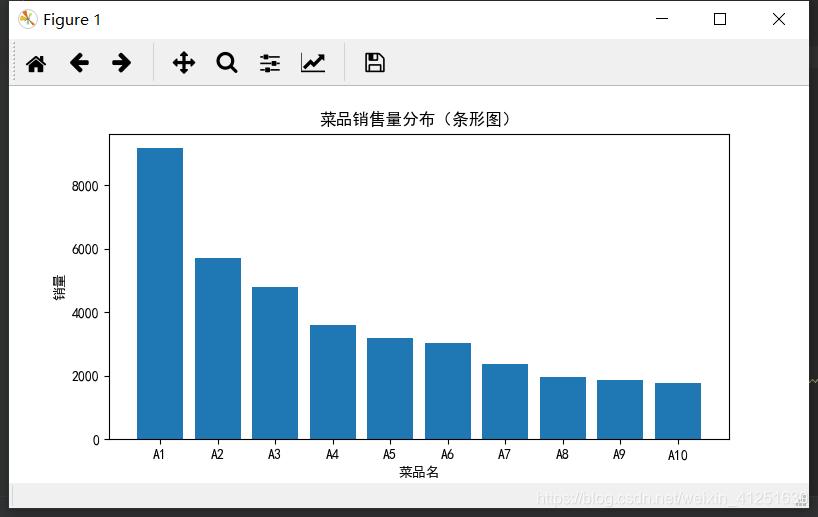
Task: Click the x-axis tick label A10
Action: 678,455
